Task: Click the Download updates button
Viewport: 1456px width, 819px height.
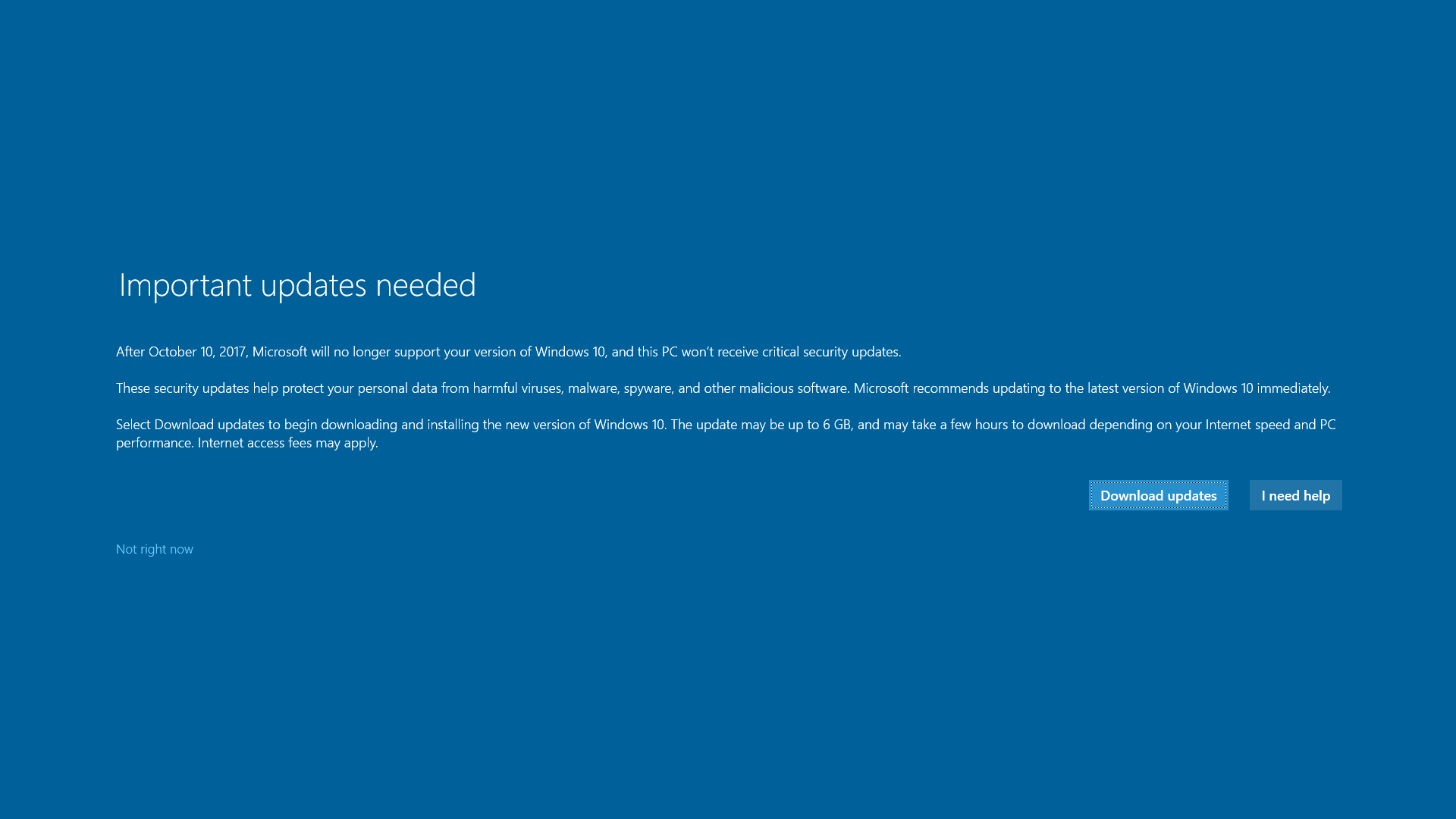Action: pyautogui.click(x=1158, y=495)
